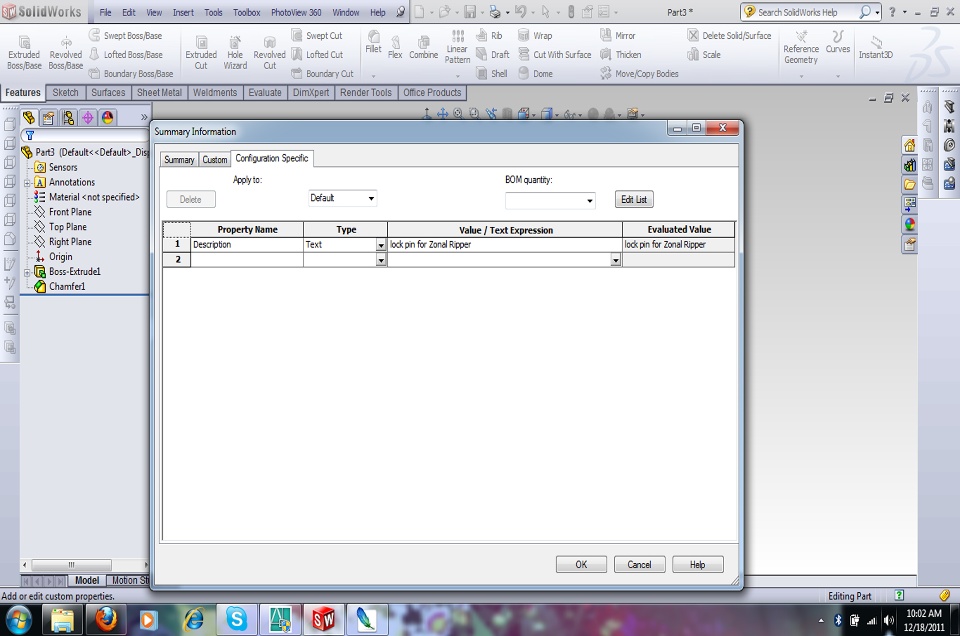Open the Hole Wizard tool
This screenshot has width=960, height=636.
[235, 53]
